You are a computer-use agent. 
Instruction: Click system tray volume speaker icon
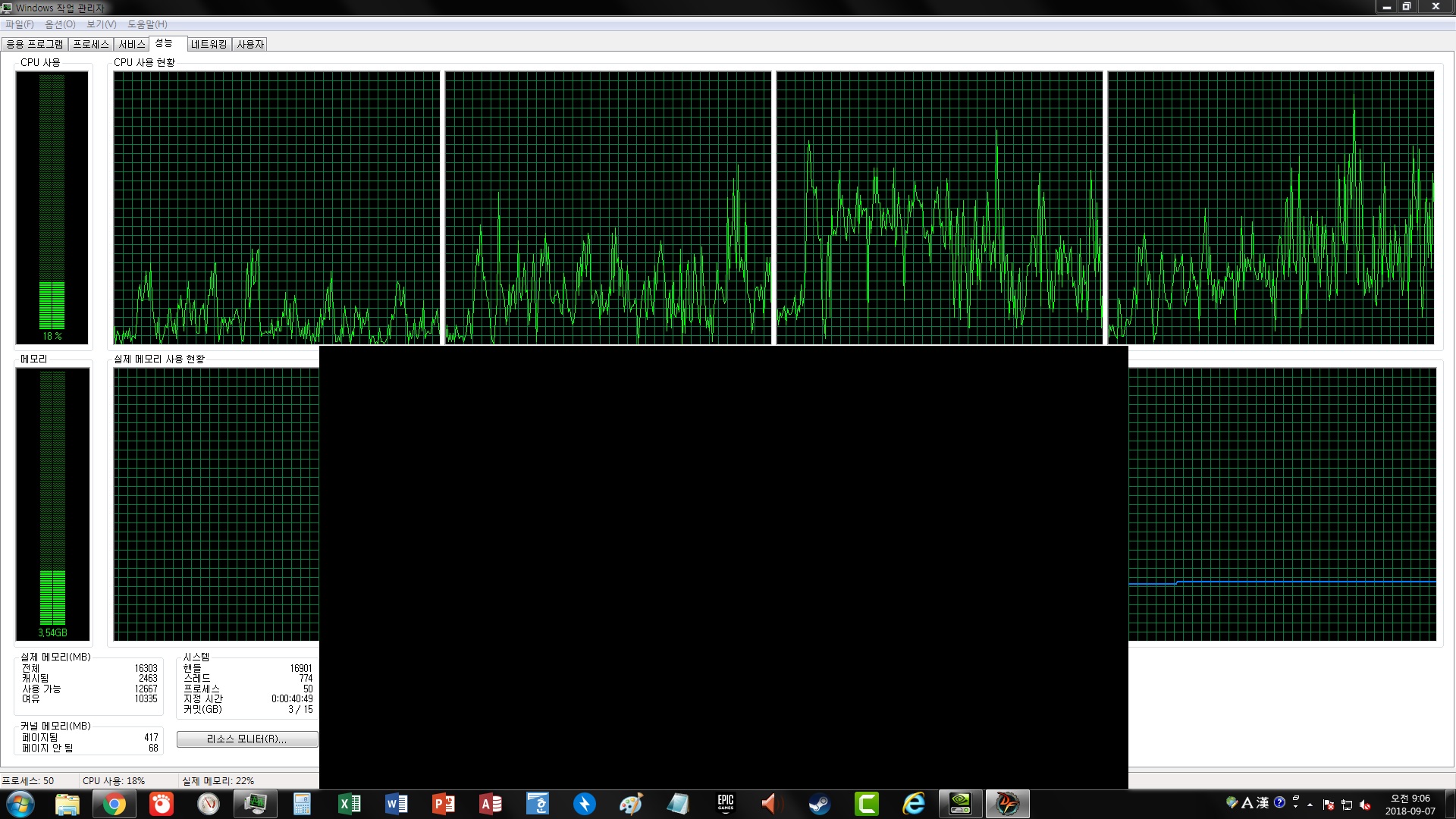pyautogui.click(x=1365, y=805)
